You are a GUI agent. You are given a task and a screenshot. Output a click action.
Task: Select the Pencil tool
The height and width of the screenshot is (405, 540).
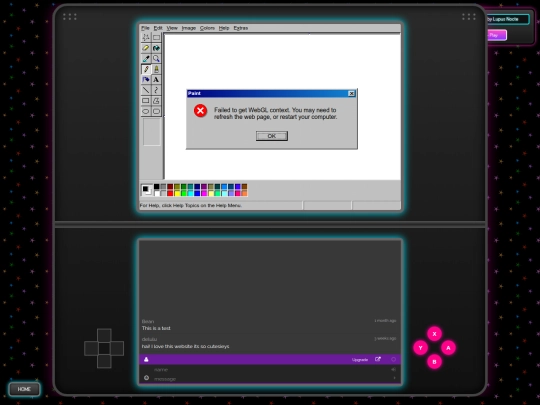[146, 69]
